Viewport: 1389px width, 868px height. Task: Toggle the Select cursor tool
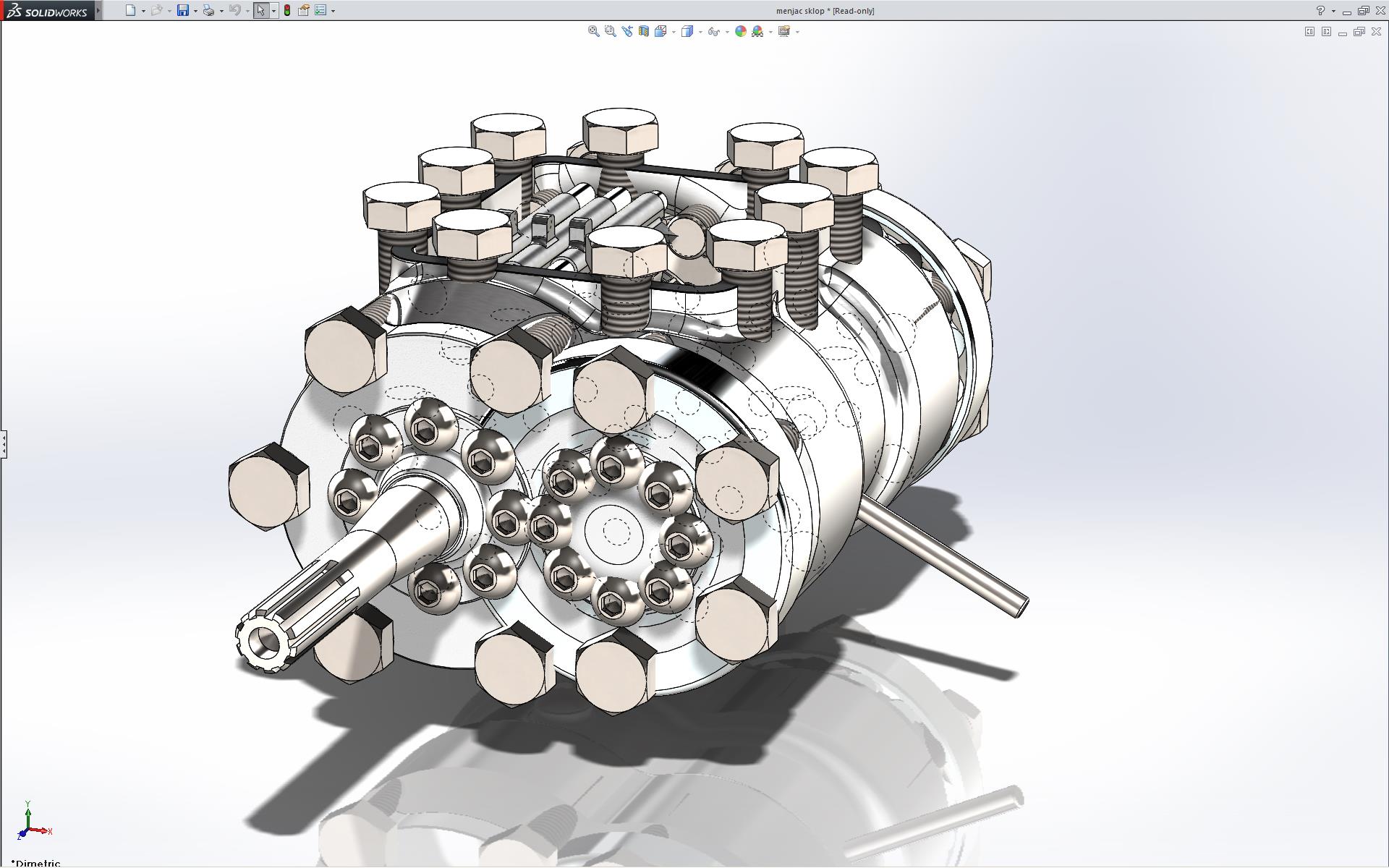[x=261, y=10]
